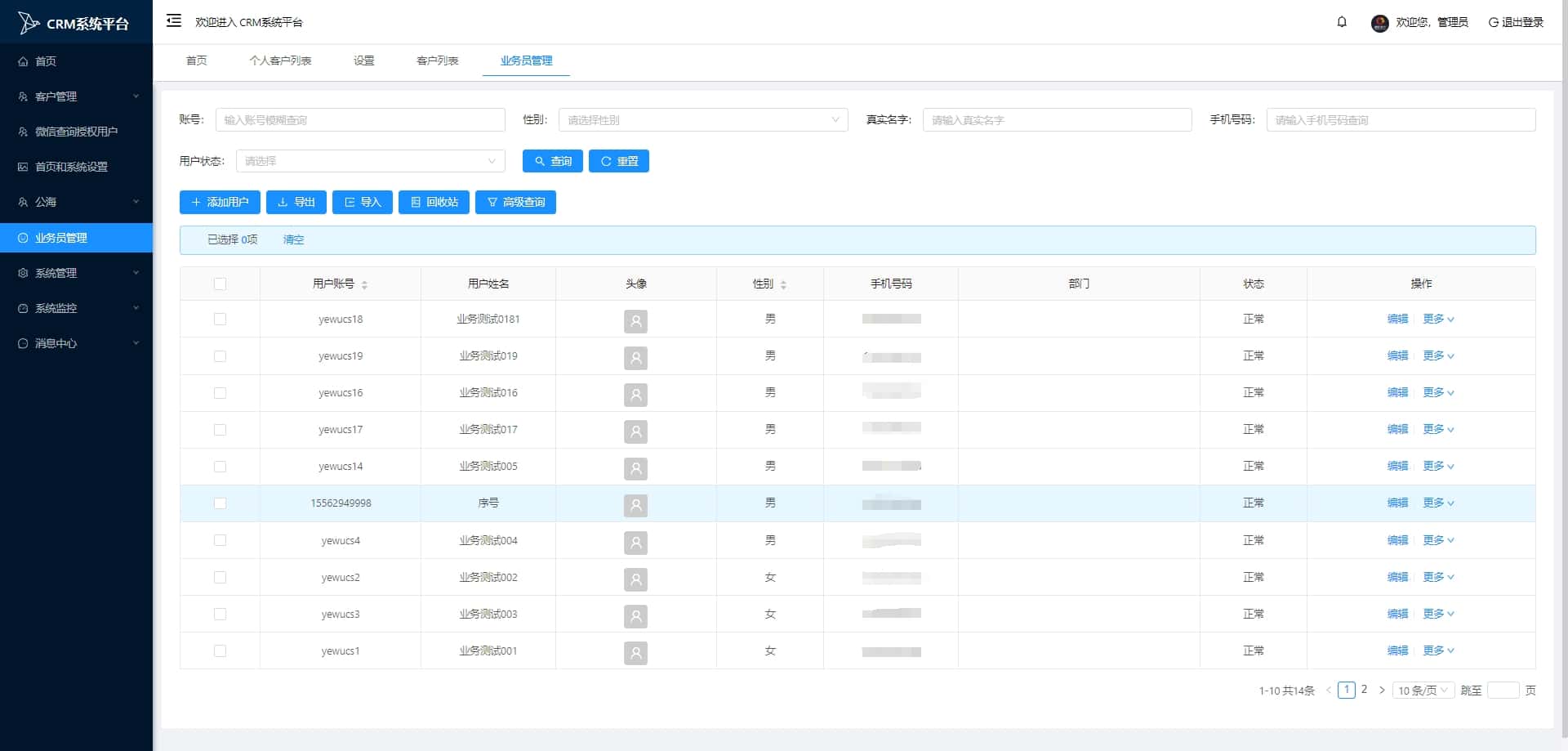This screenshot has width=1568, height=751.
Task: Open the 用户状态 status dropdown
Action: pos(370,161)
